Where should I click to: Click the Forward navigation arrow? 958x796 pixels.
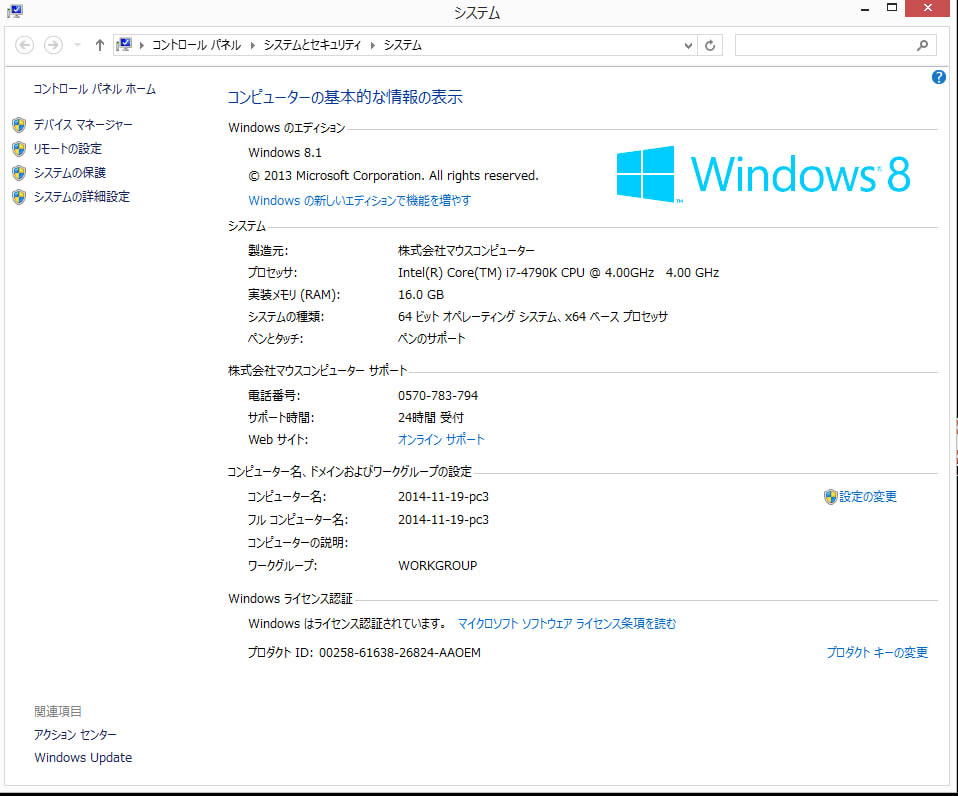pos(53,45)
